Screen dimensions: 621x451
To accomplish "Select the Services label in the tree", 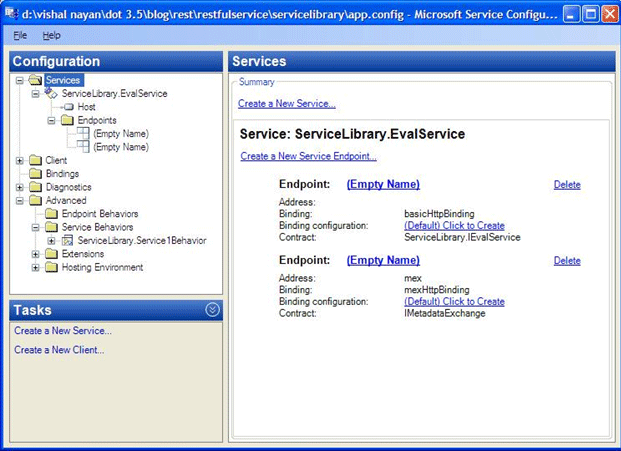I will [63, 80].
